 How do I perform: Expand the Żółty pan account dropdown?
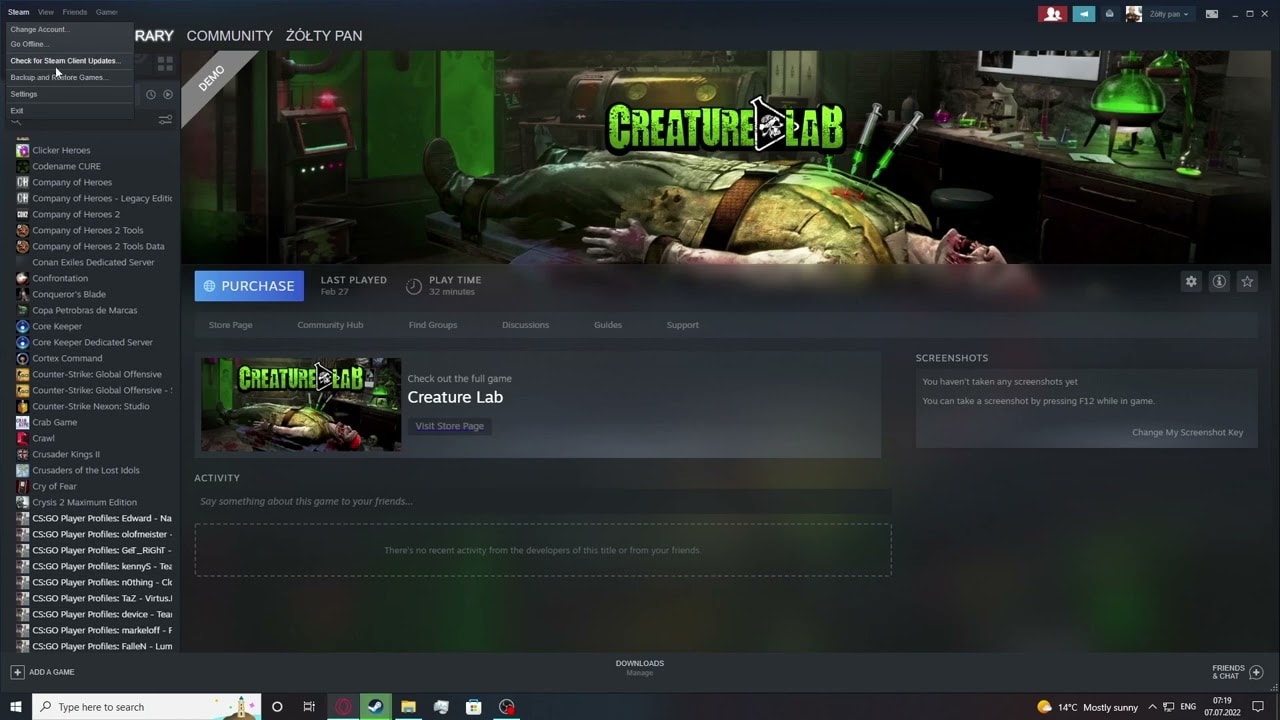[x=1169, y=14]
